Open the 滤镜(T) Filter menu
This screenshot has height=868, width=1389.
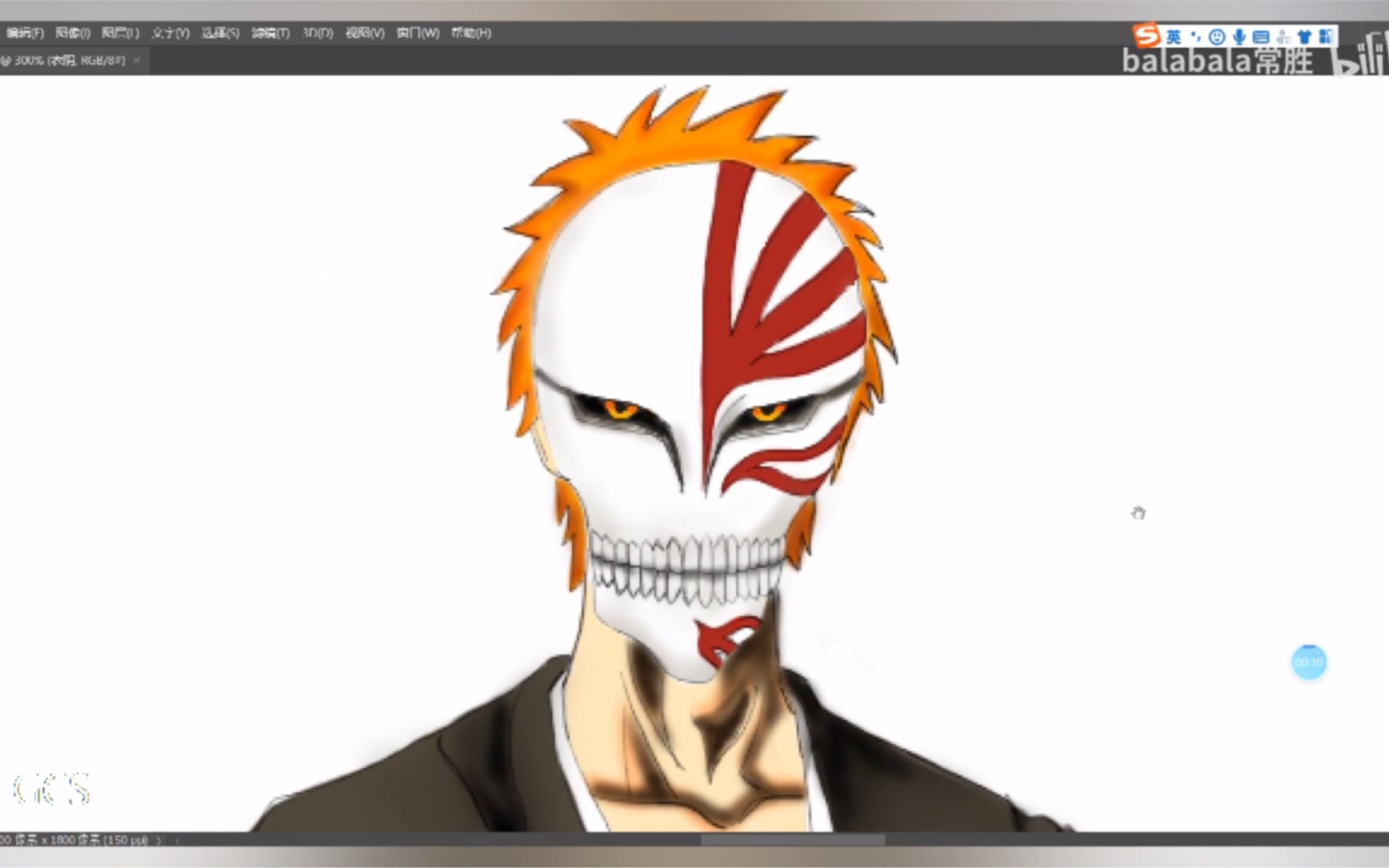tap(270, 33)
